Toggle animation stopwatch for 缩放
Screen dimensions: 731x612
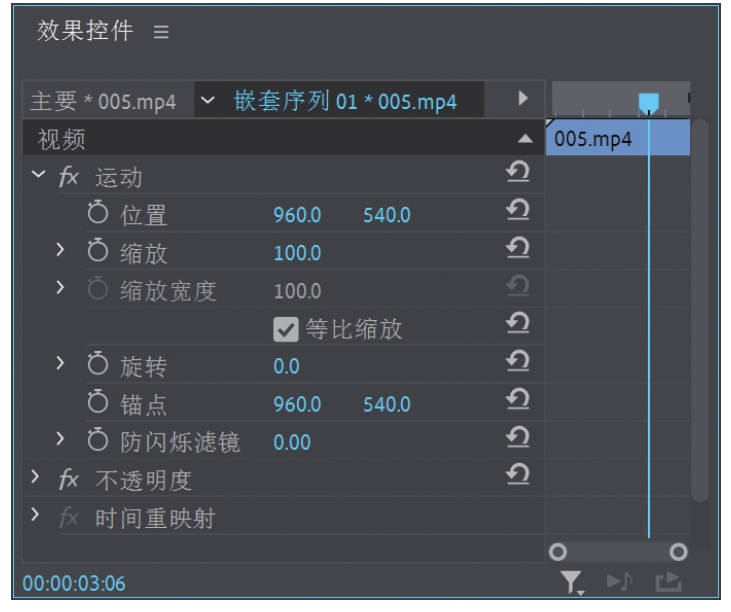pos(98,250)
